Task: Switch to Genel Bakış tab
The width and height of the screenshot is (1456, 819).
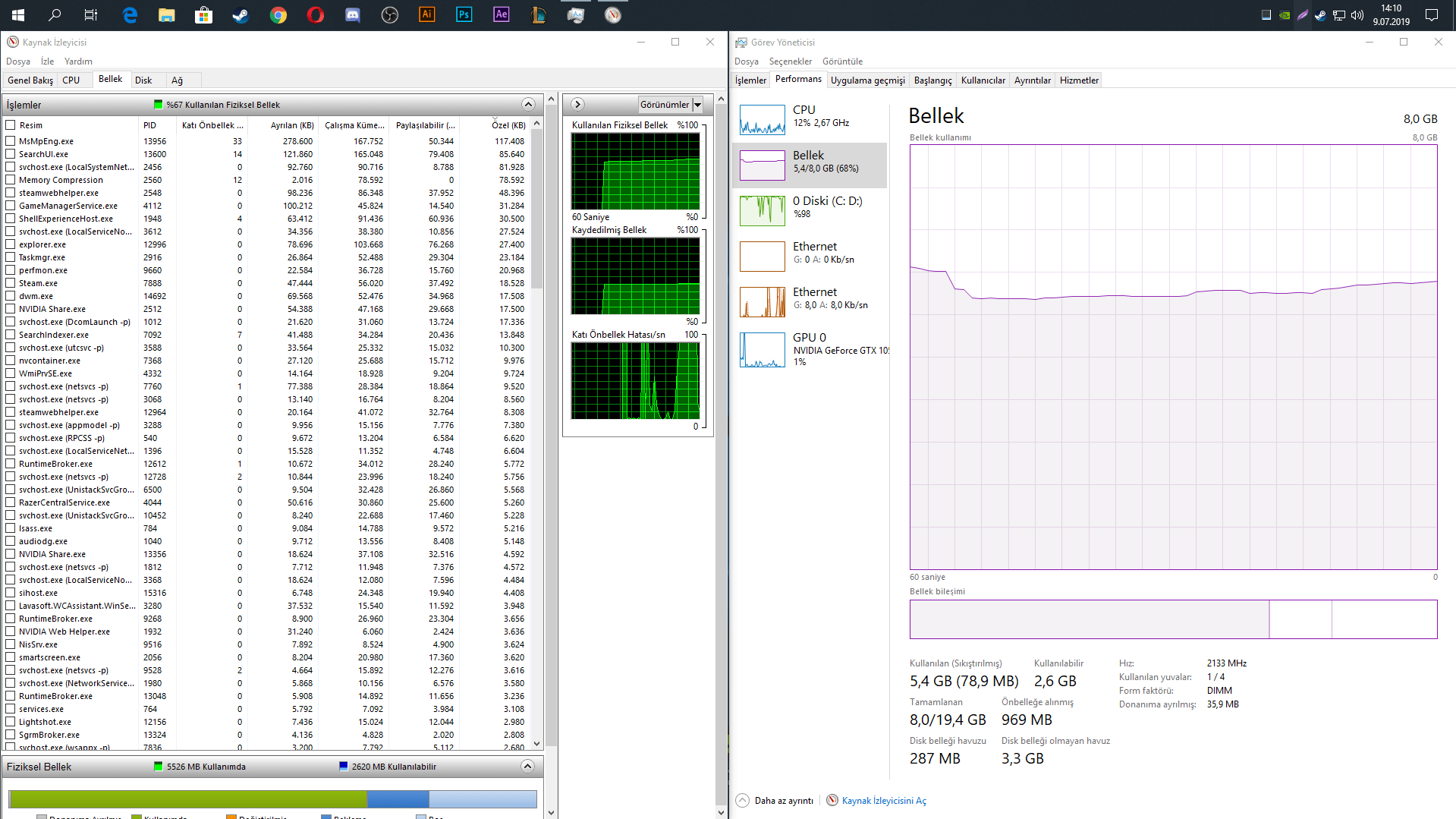Action: coord(30,80)
